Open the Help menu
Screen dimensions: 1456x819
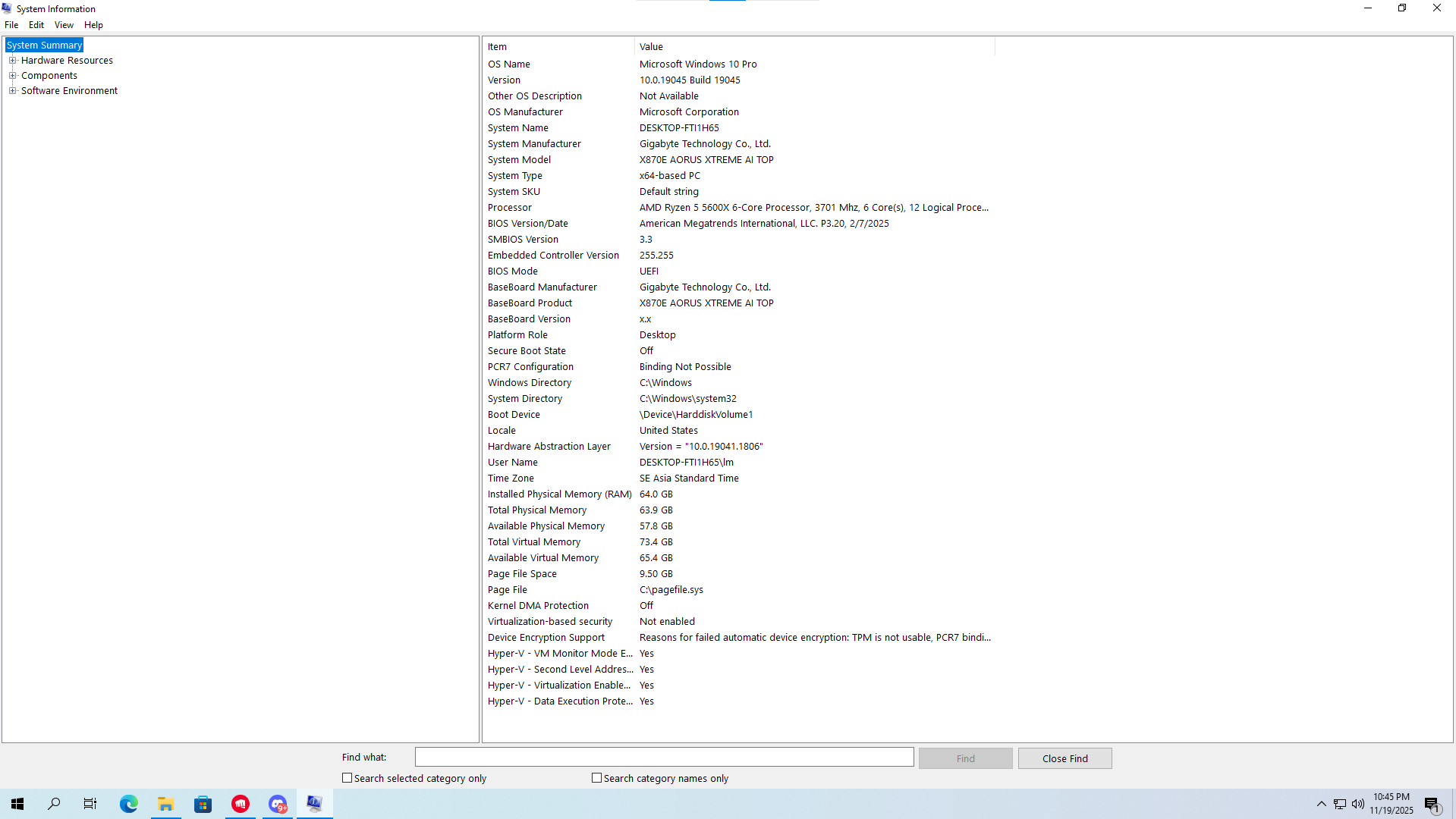coord(93,25)
